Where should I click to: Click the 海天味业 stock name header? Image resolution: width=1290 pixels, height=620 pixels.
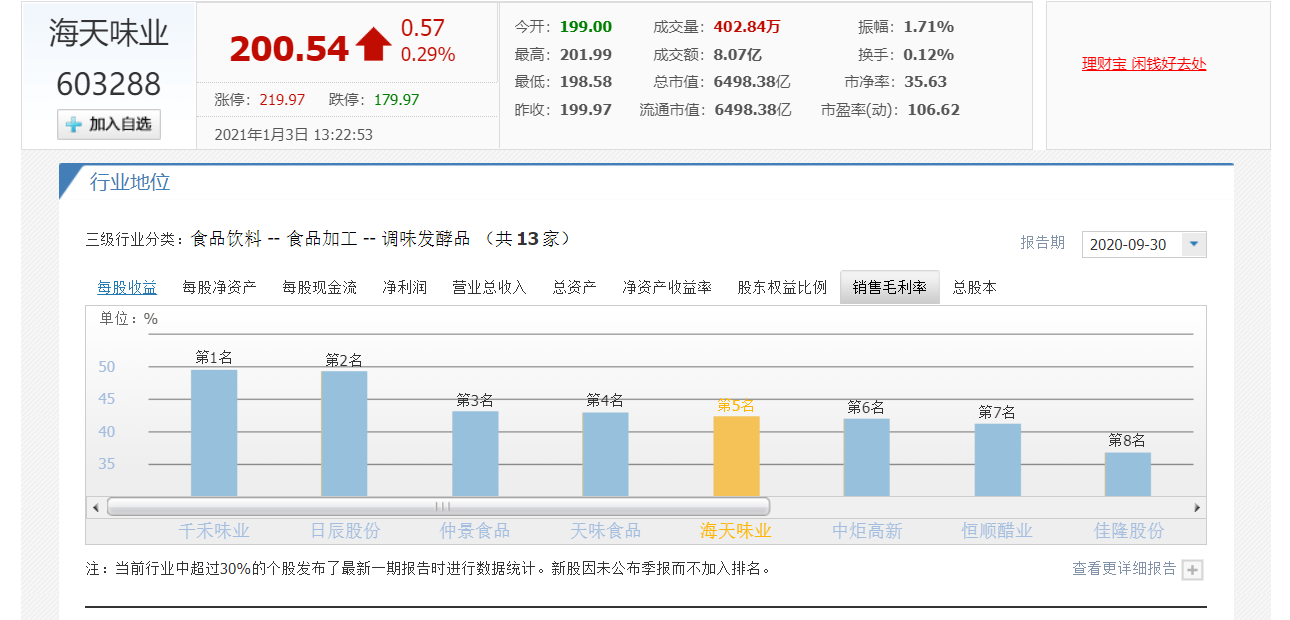pos(109,33)
